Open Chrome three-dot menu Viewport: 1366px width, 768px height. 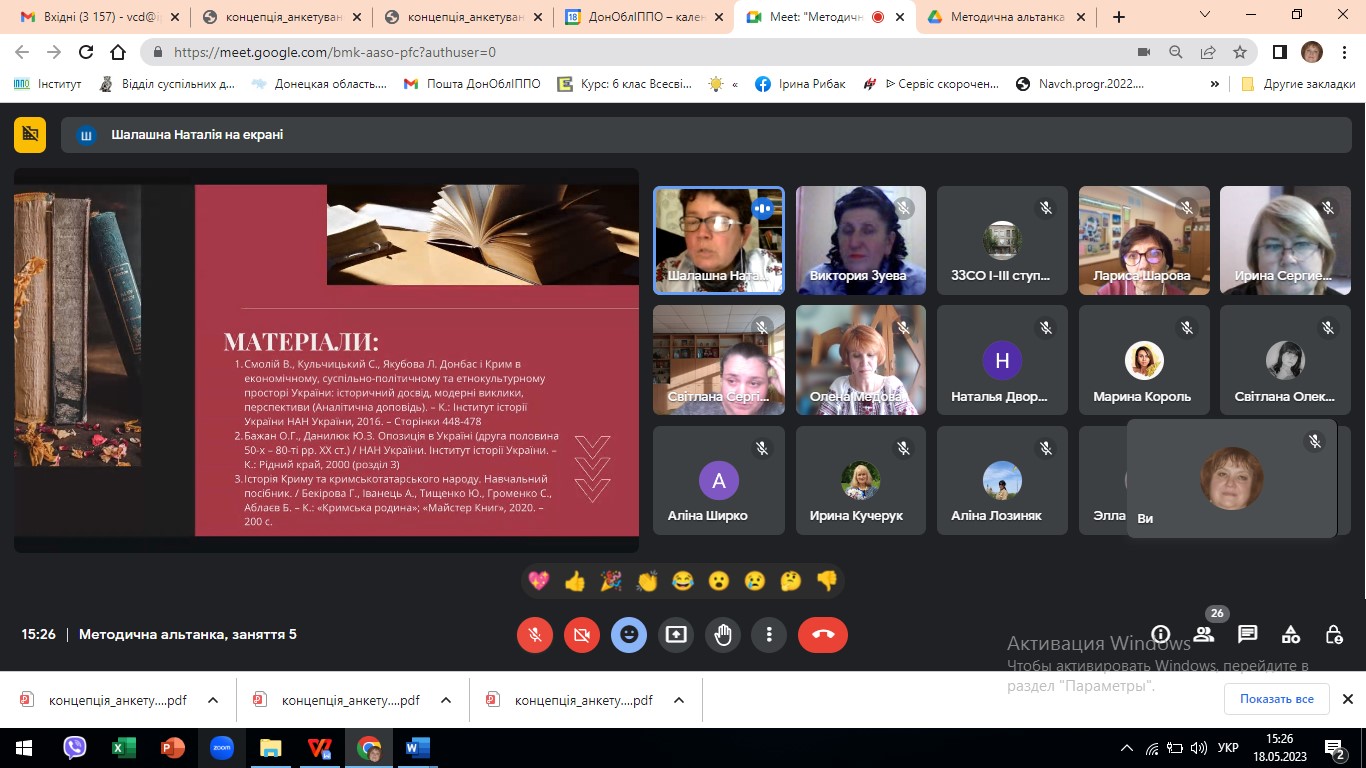point(1344,52)
